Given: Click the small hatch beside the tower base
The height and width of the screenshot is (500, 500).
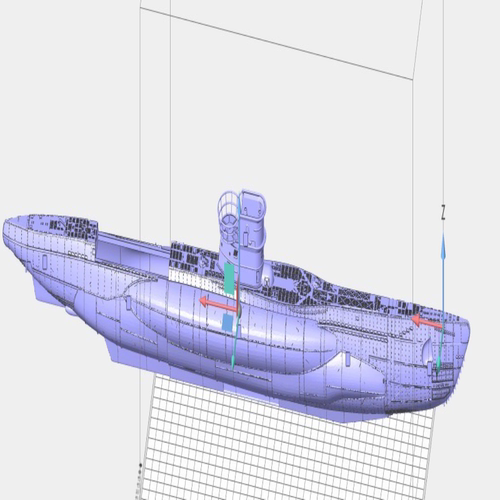Looking at the screenshot, I should tap(267, 279).
